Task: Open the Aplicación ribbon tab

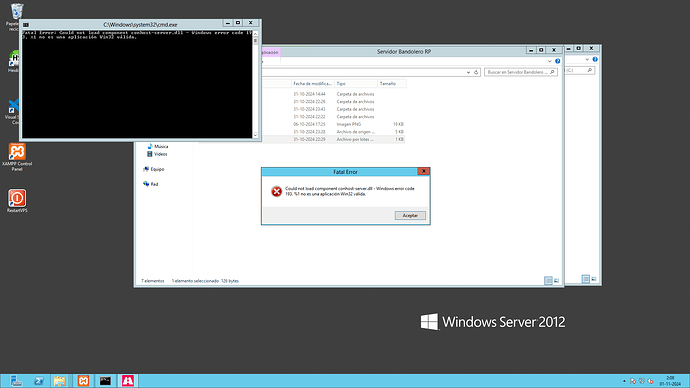Action: (270, 52)
